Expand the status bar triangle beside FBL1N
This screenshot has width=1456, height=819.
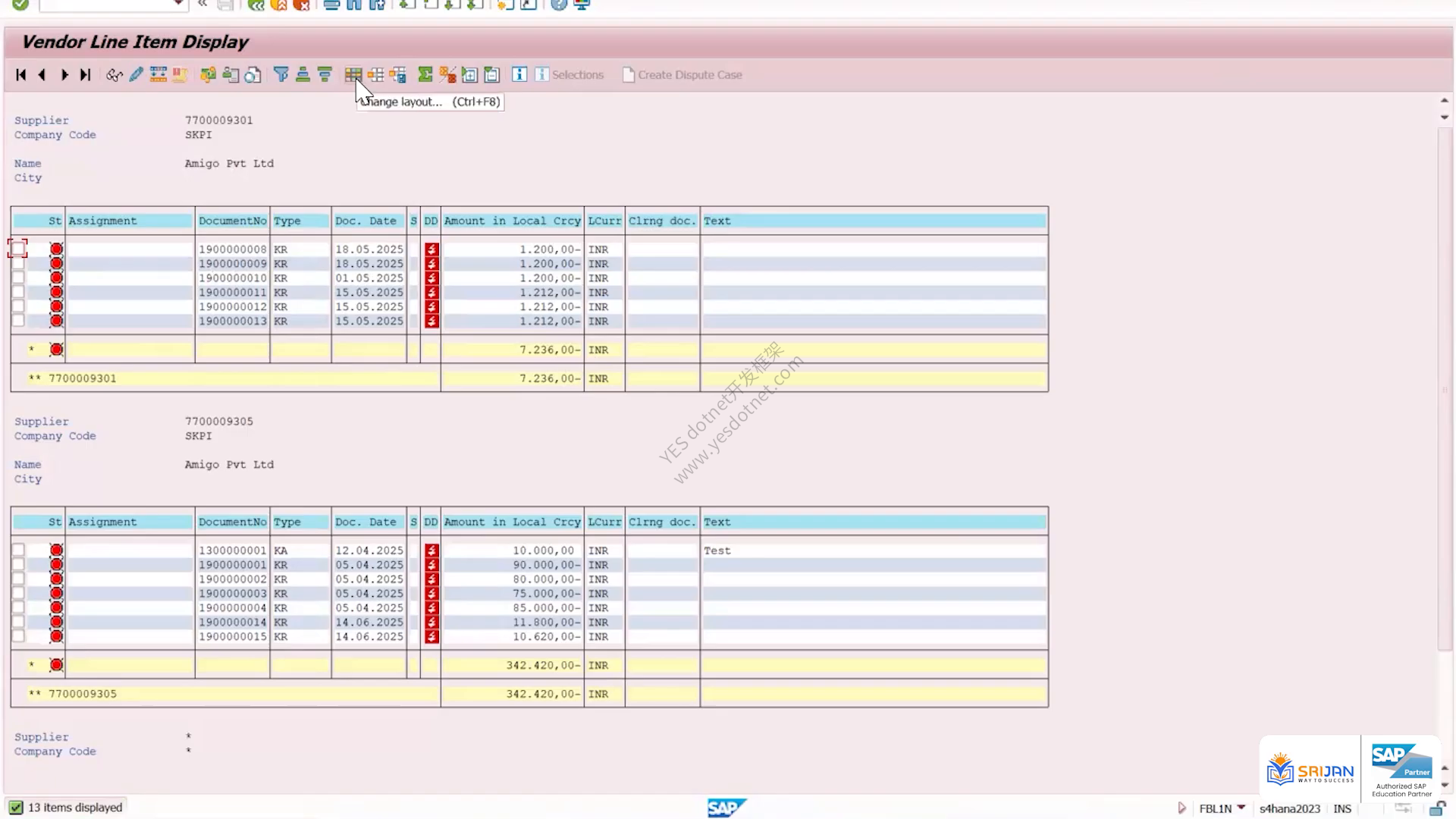point(1181,808)
